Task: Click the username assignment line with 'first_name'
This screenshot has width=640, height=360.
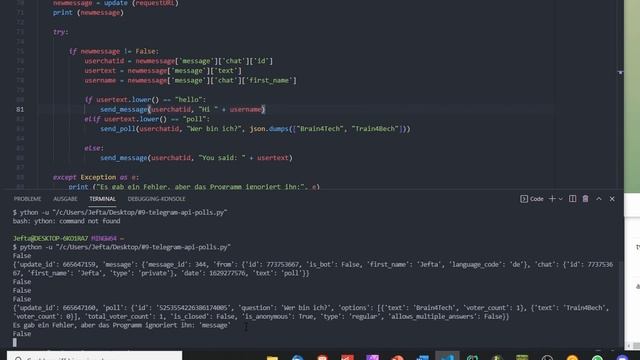Action: [190, 80]
